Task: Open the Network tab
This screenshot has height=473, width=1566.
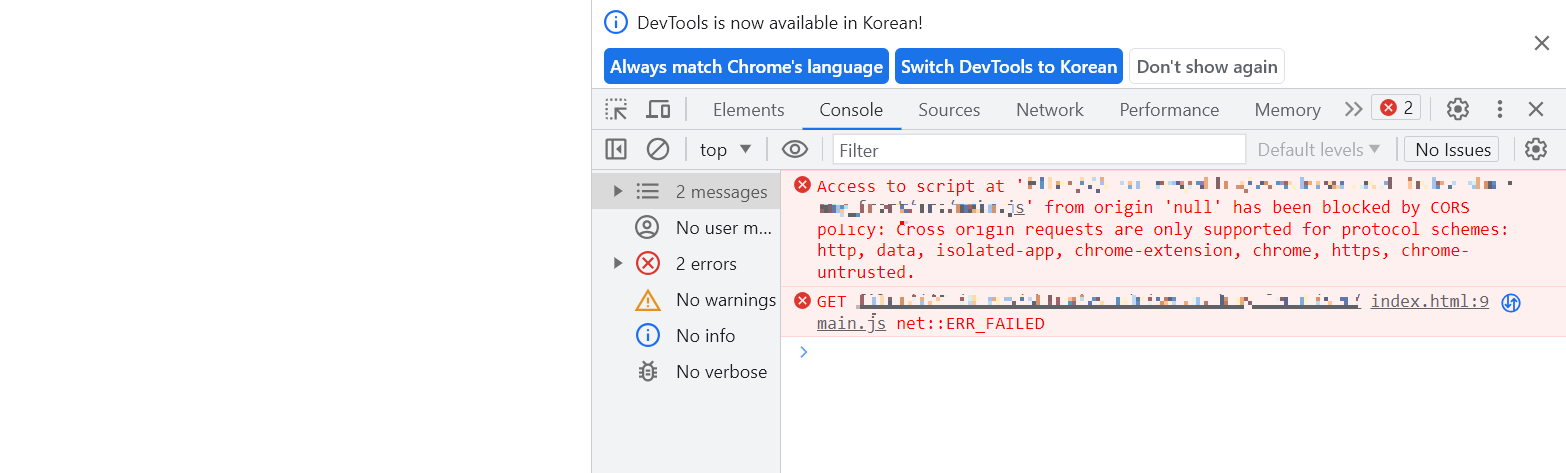Action: 1049,110
